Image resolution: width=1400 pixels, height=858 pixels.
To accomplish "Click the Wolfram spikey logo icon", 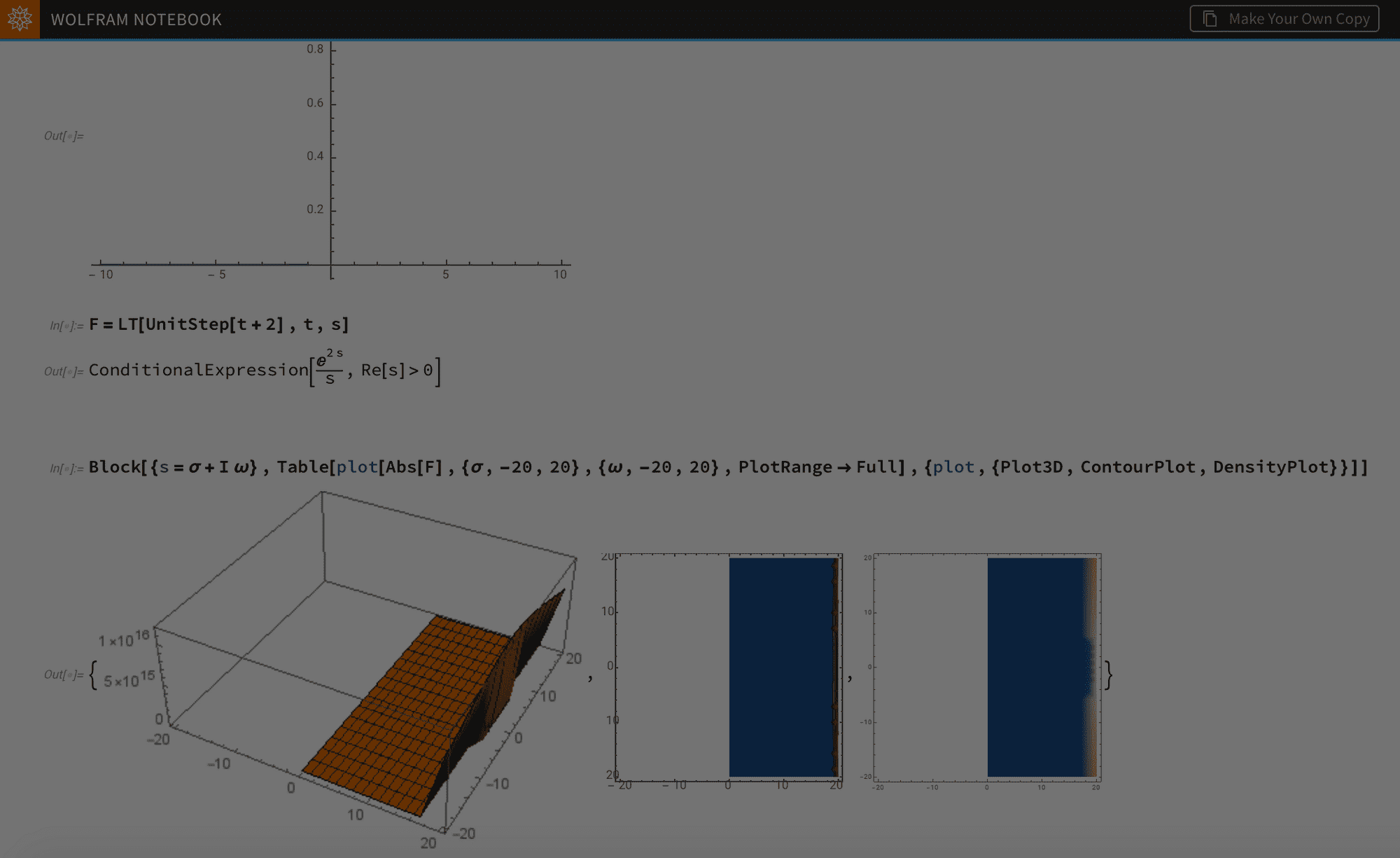I will point(20,19).
